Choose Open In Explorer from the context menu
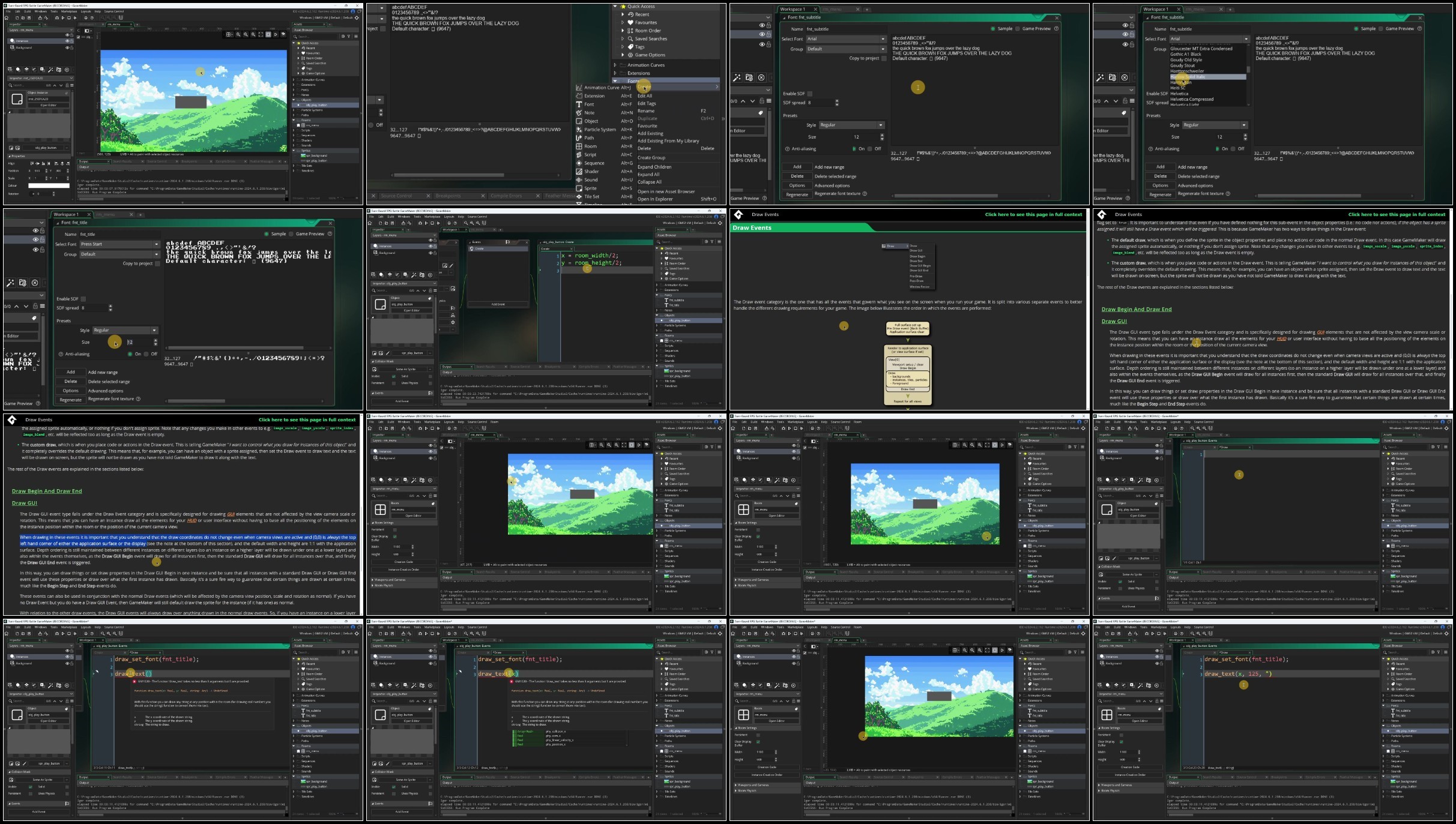1456x824 pixels. pyautogui.click(x=655, y=199)
